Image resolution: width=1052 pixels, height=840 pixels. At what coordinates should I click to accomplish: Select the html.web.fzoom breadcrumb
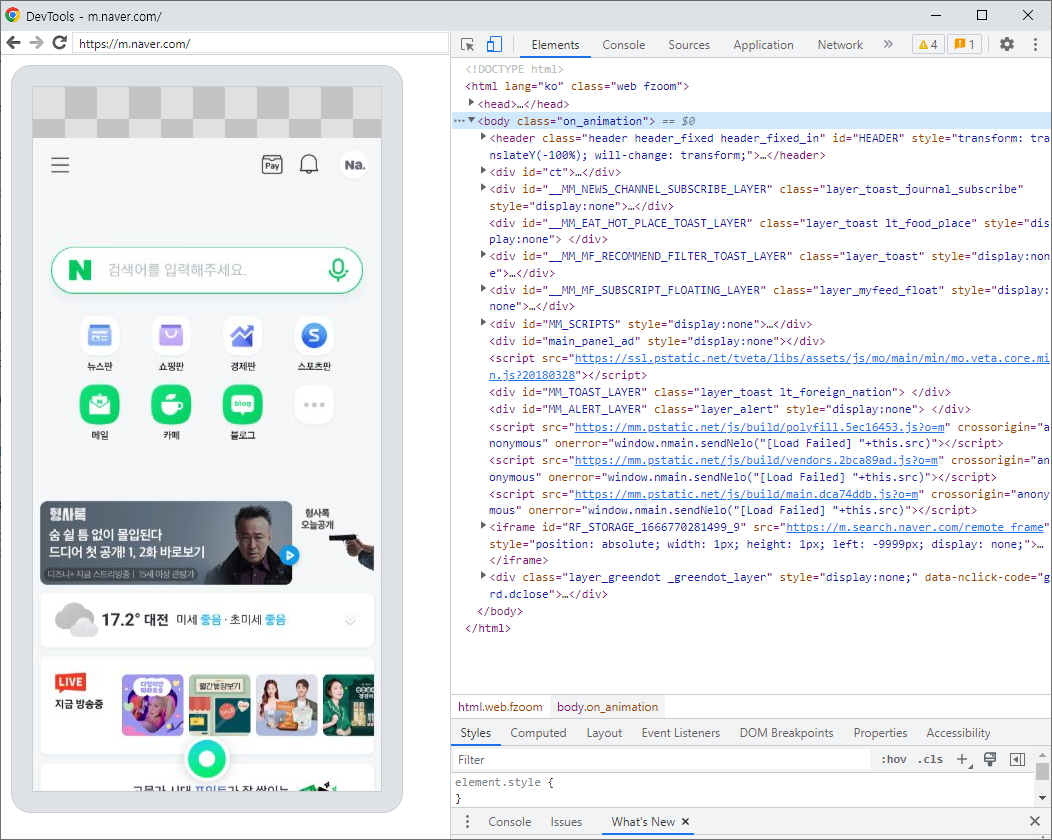tap(500, 706)
